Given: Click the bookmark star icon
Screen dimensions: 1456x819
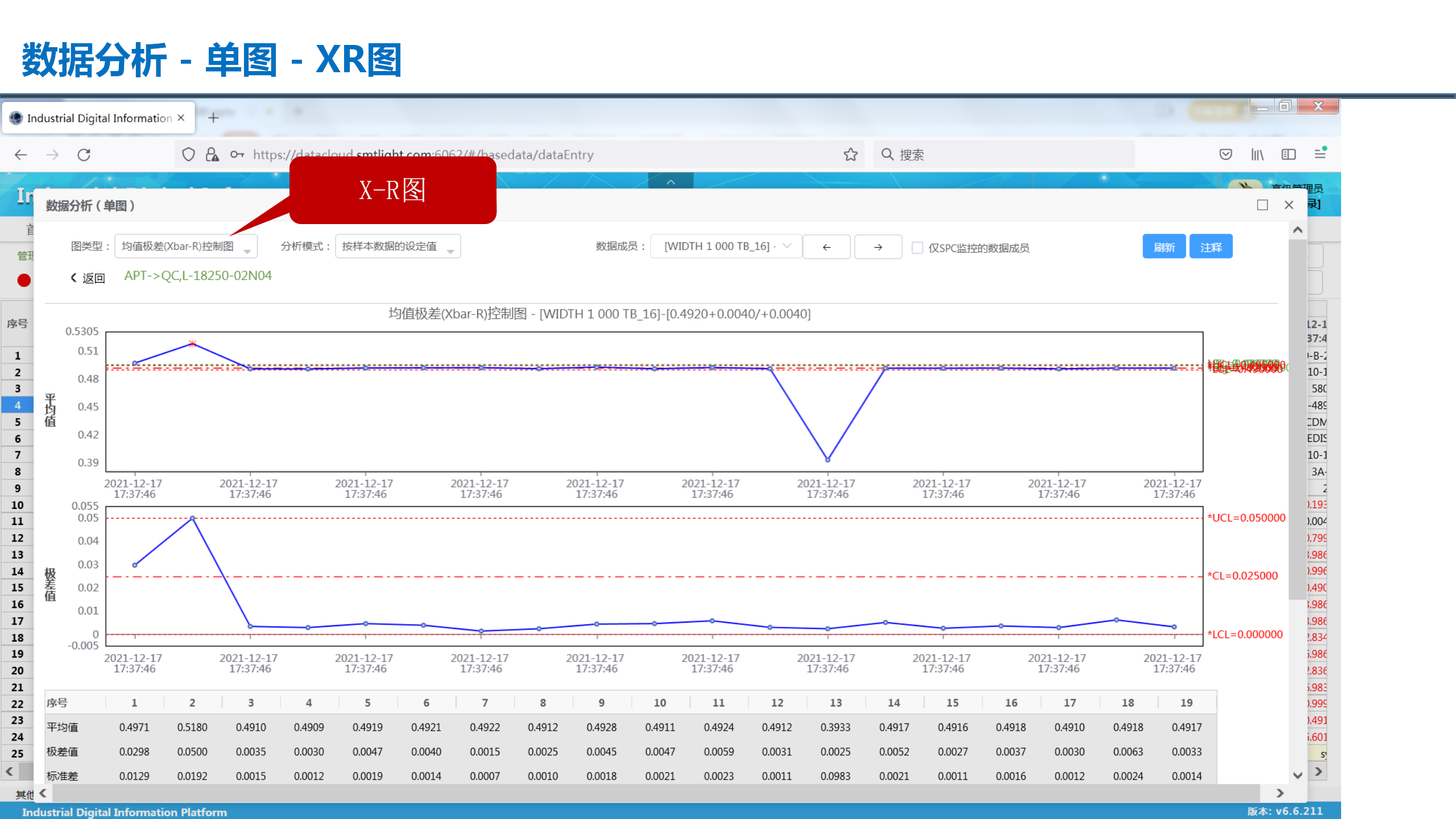Looking at the screenshot, I should 850,155.
